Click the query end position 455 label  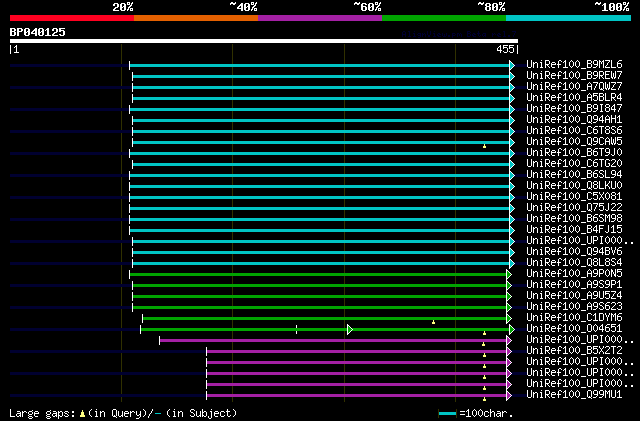coord(505,49)
